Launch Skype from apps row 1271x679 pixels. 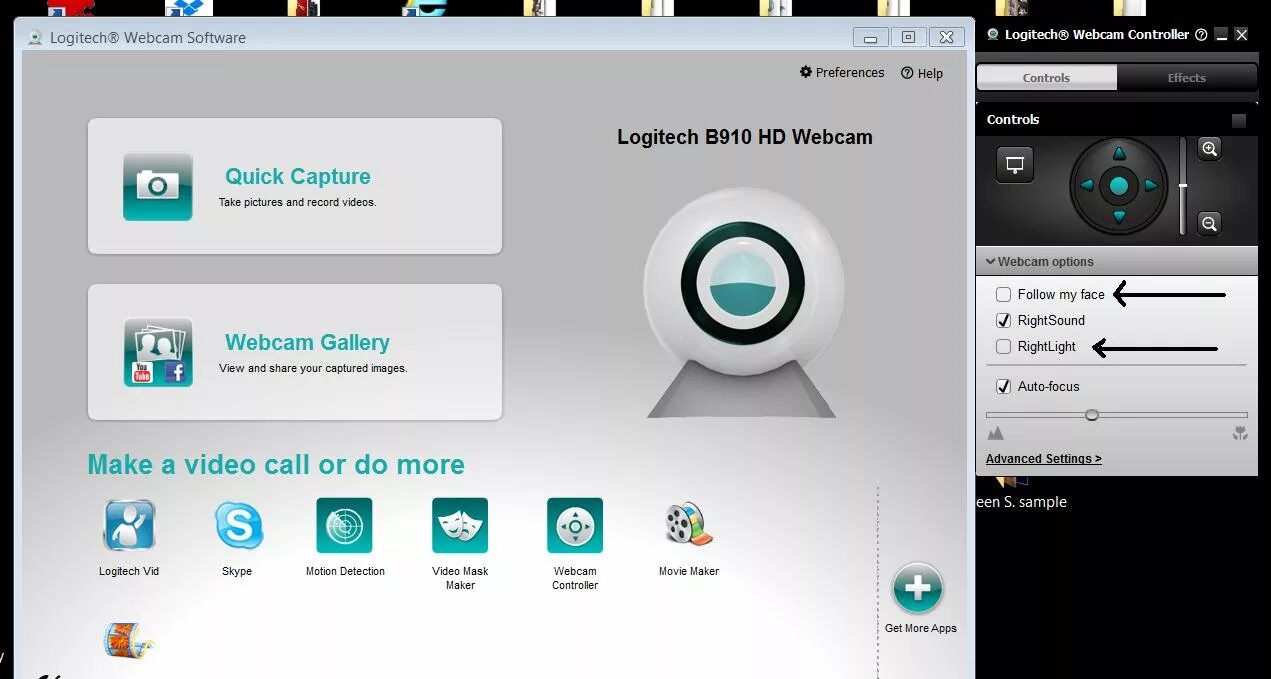click(238, 526)
